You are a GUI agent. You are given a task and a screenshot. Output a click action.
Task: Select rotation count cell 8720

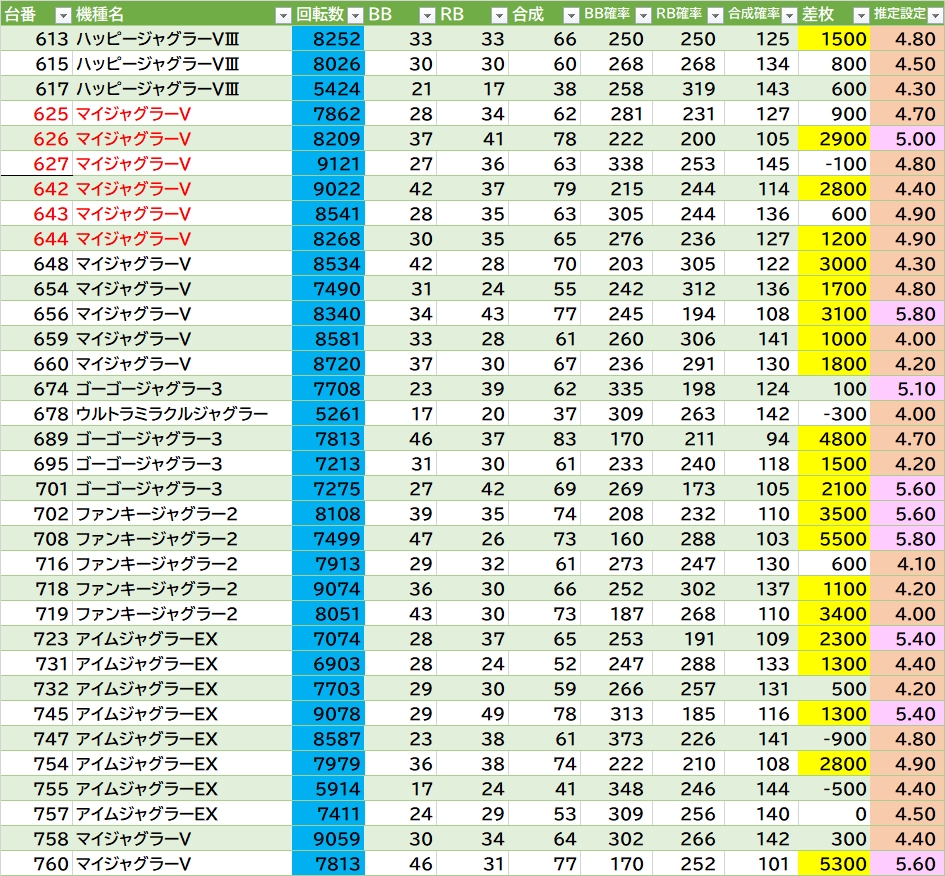[x=328, y=364]
